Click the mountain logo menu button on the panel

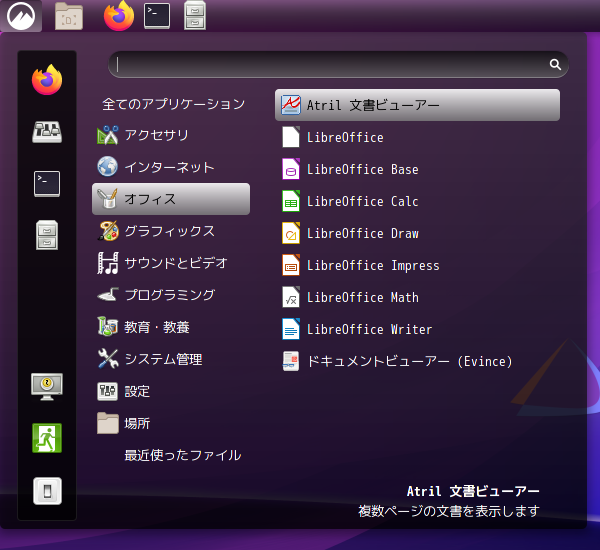(x=21, y=16)
